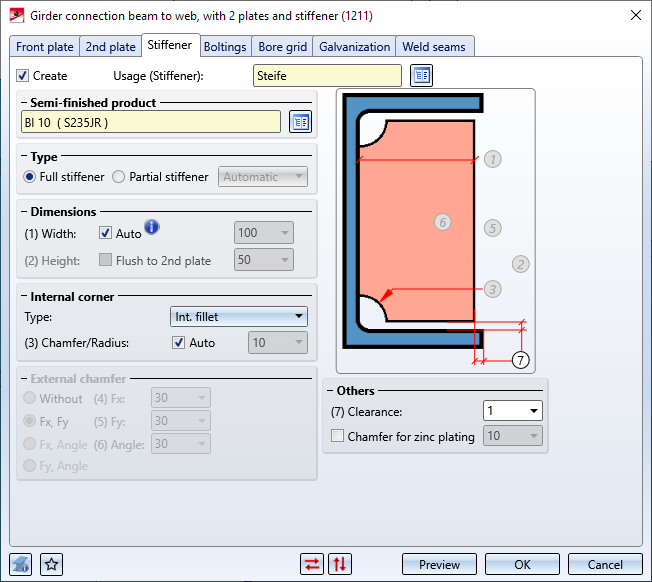Open the Weld seams tab
The width and height of the screenshot is (652, 582).
[x=434, y=47]
